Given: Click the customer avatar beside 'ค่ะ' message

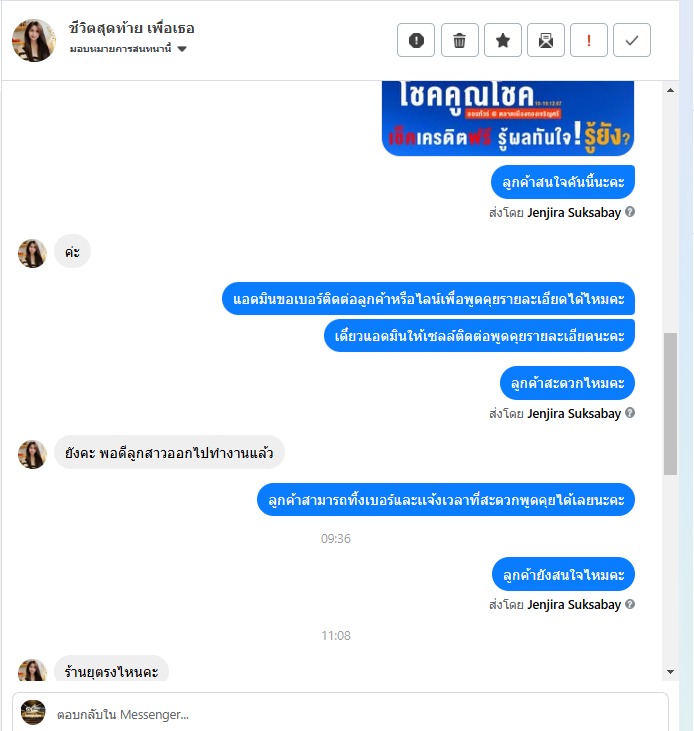Looking at the screenshot, I should coord(32,254).
